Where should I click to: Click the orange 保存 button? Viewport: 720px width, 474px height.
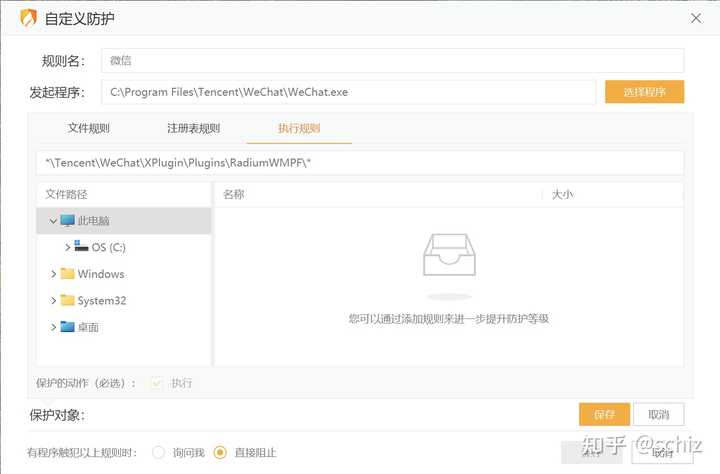[604, 414]
